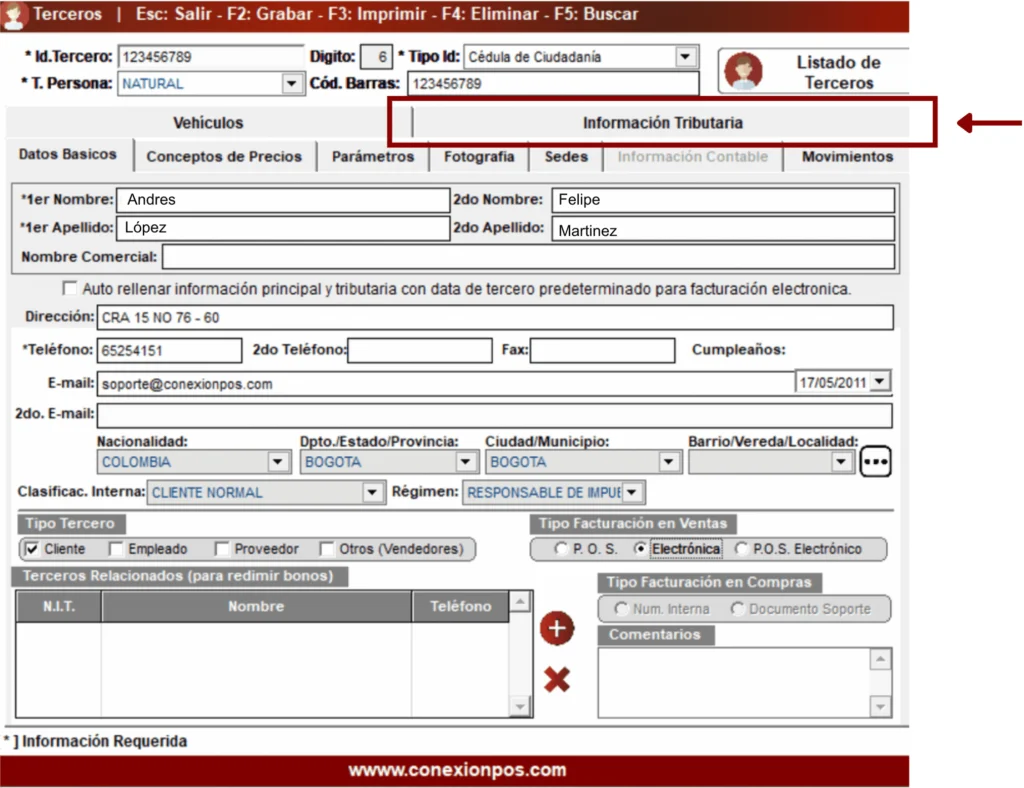This screenshot has width=1024, height=788.
Task: Click scroll-up arrow in Terceros Relacionados table
Action: tap(520, 601)
